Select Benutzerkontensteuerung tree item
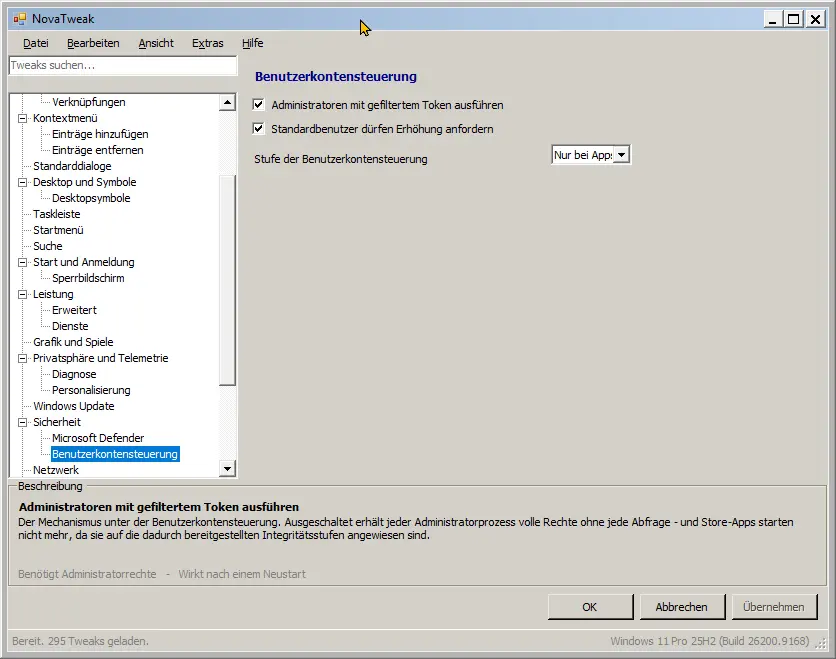 click(x=115, y=454)
